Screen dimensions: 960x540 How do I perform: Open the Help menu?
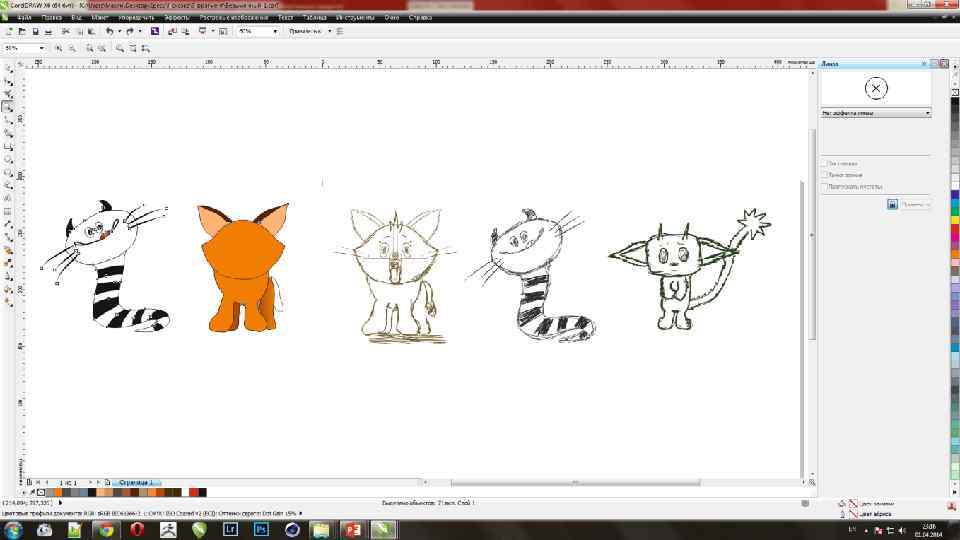pos(420,18)
